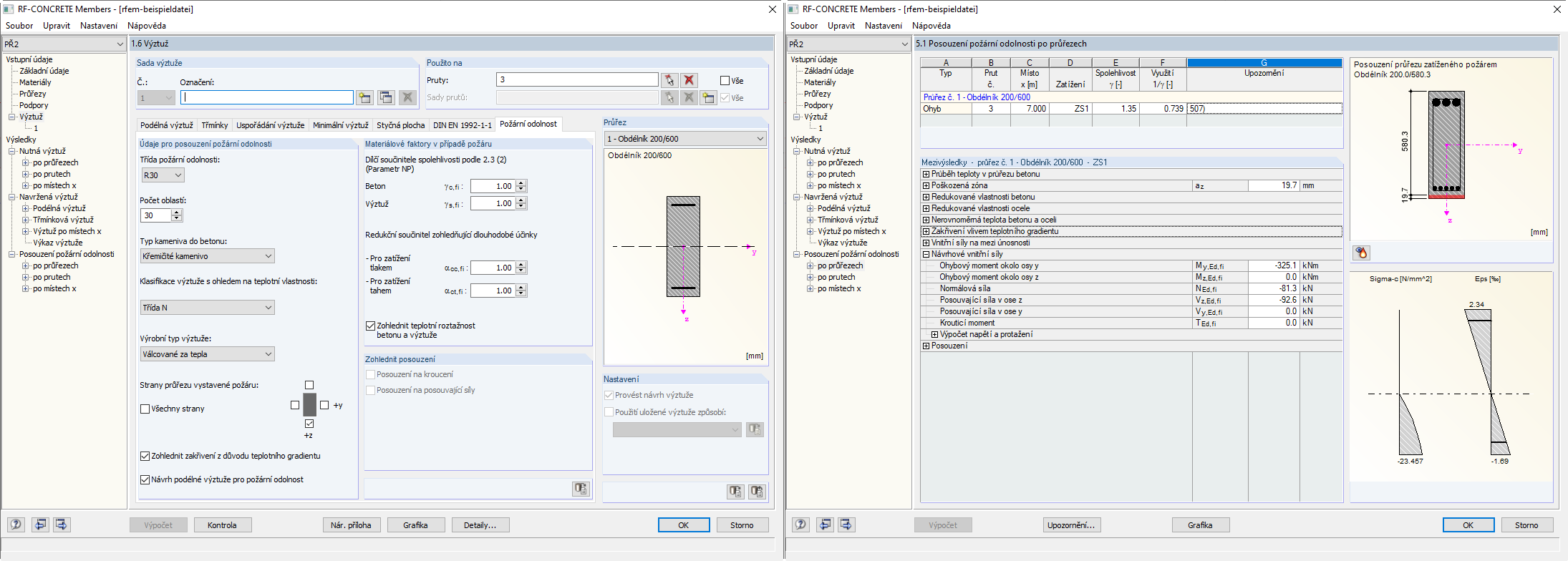Screen dimensions: 1568x561
Task: Click the Upozornění... button
Action: click(x=1071, y=525)
